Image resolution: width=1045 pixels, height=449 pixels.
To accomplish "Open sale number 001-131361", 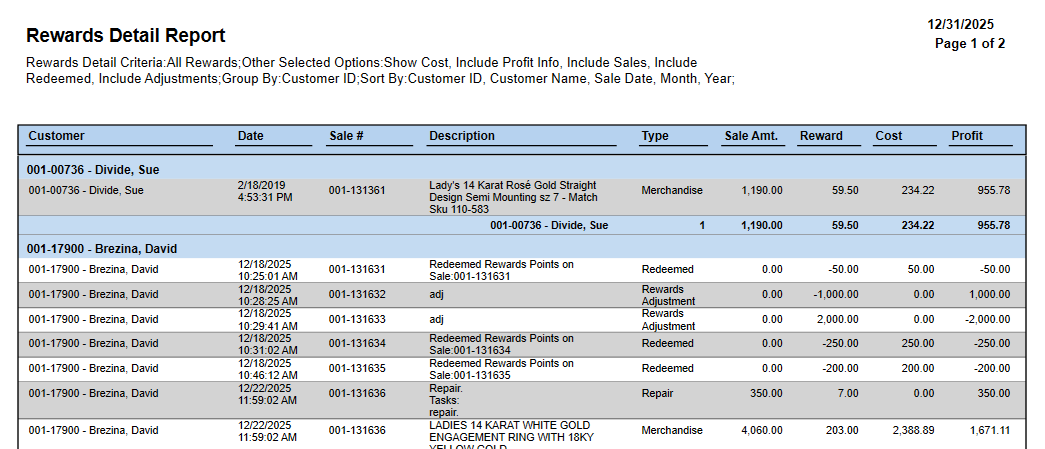I will 356,191.
